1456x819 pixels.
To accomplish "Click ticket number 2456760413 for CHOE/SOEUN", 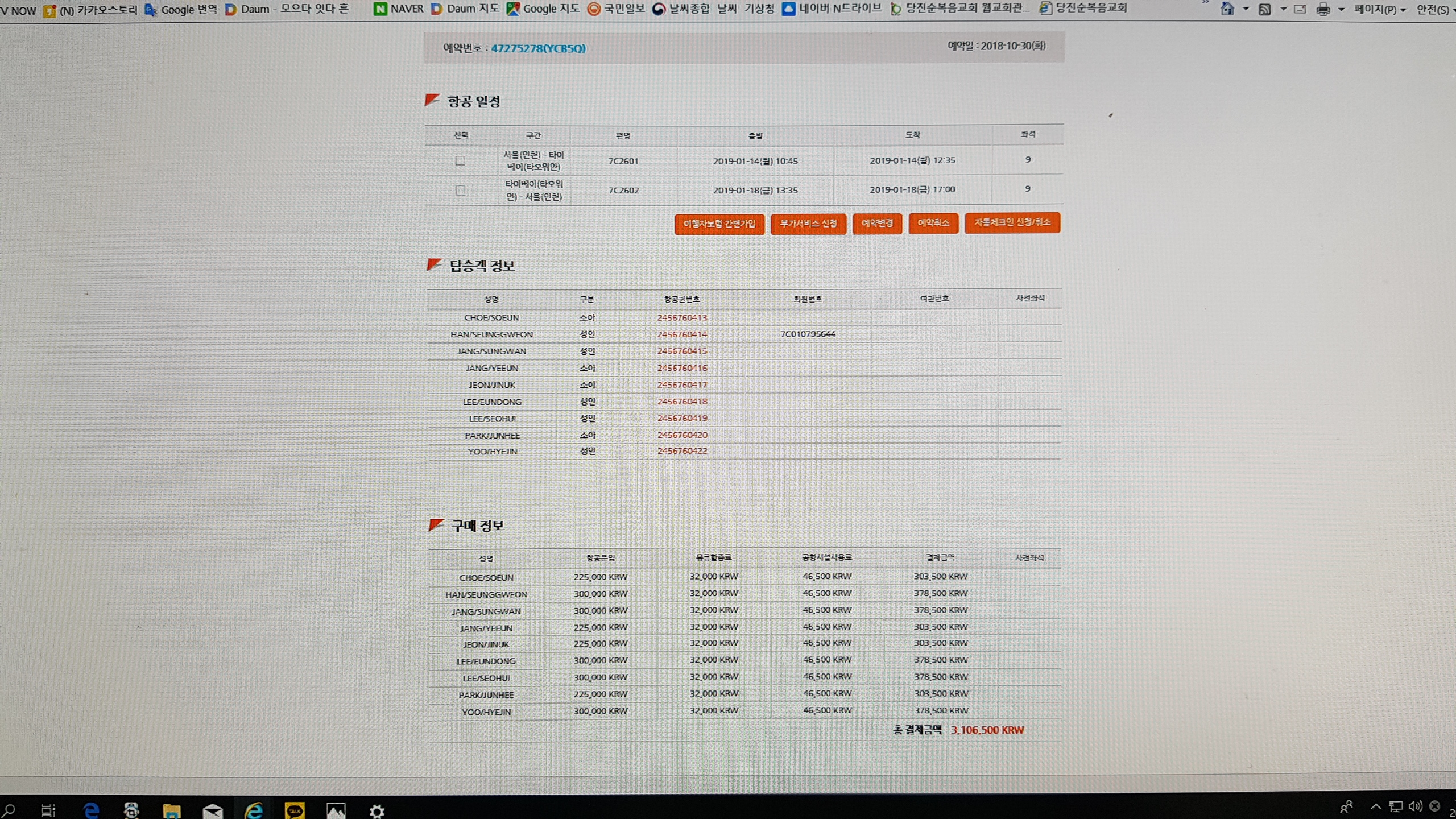I will 682,317.
